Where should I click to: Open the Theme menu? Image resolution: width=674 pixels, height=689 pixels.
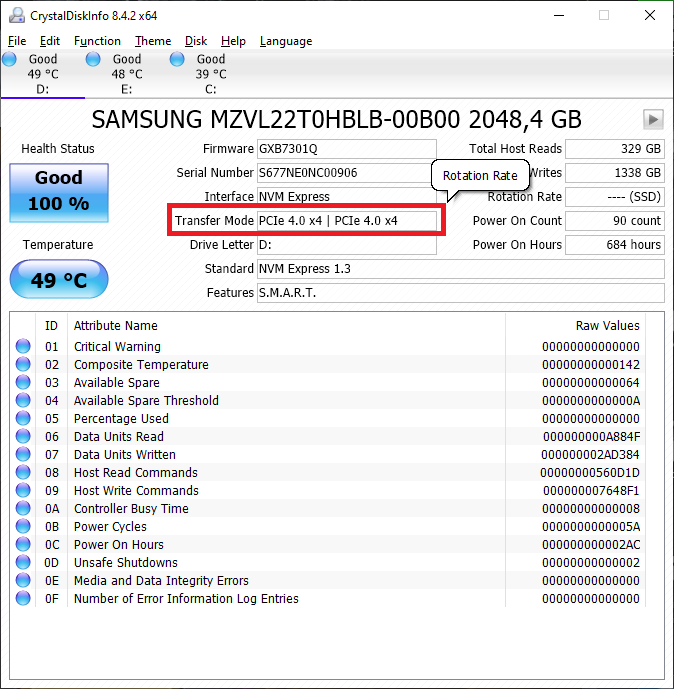[x=153, y=41]
